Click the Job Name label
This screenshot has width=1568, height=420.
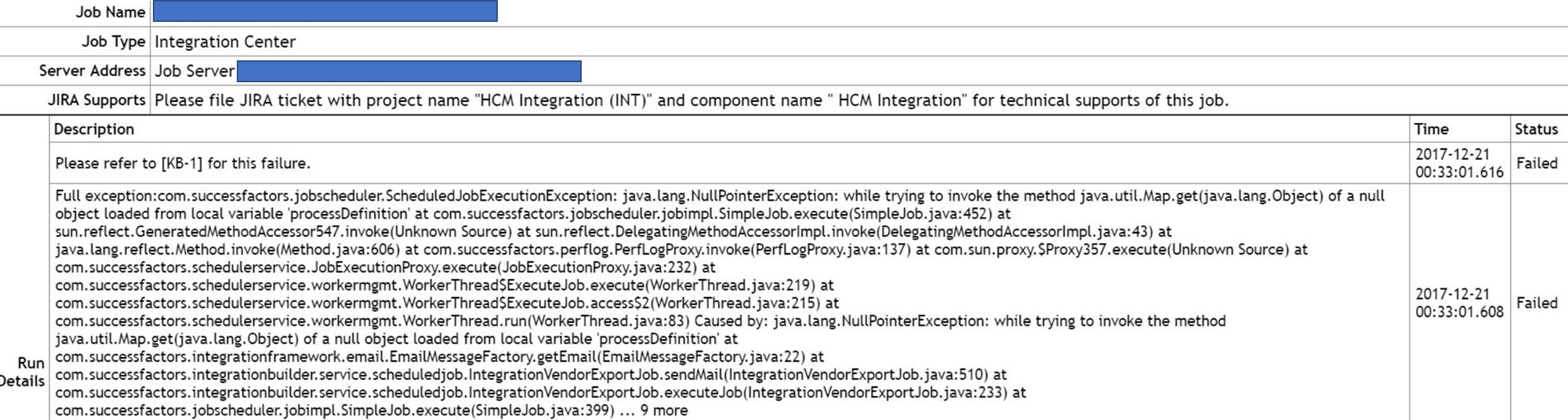pyautogui.click(x=110, y=12)
